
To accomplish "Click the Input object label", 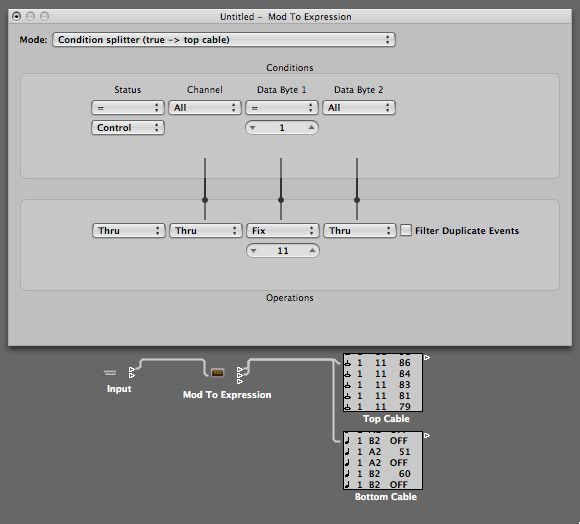I will click(x=119, y=389).
